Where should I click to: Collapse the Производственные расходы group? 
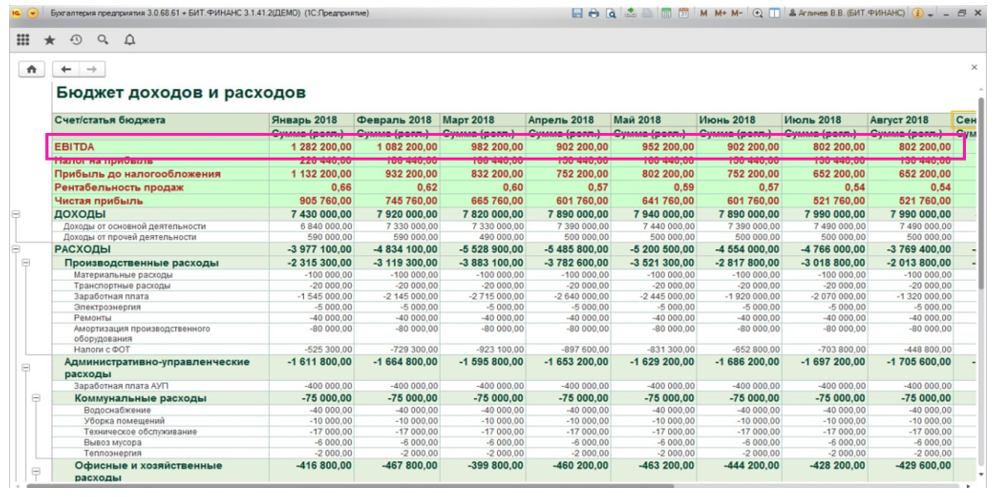26,262
